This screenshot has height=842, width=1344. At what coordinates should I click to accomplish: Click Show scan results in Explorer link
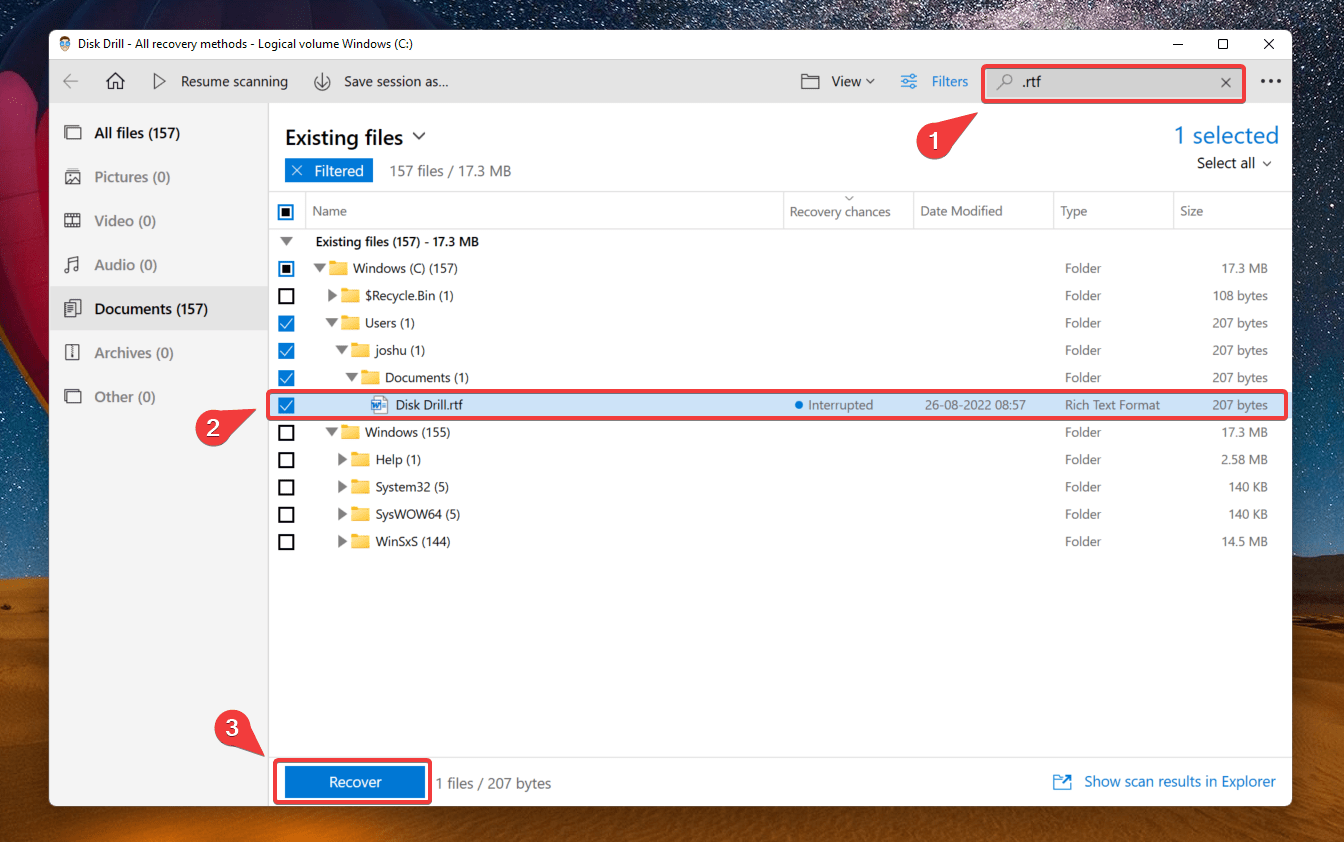[1180, 782]
